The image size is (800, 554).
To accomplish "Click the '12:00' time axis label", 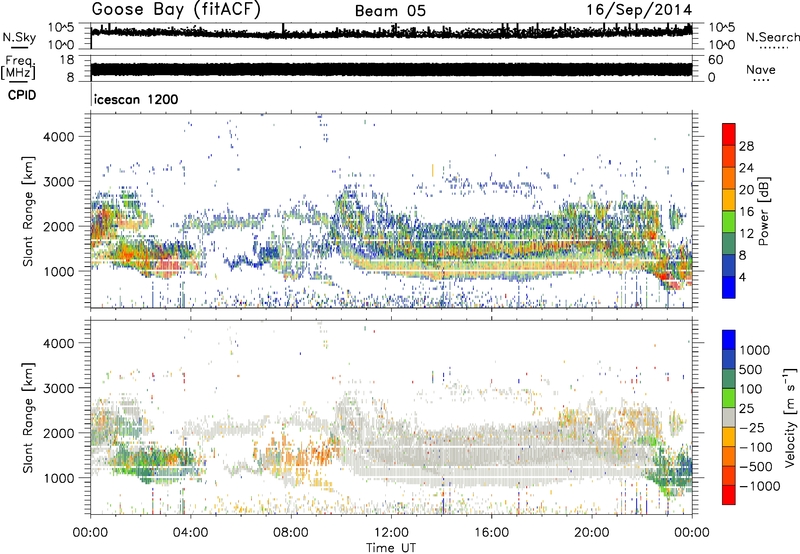I will click(x=391, y=533).
